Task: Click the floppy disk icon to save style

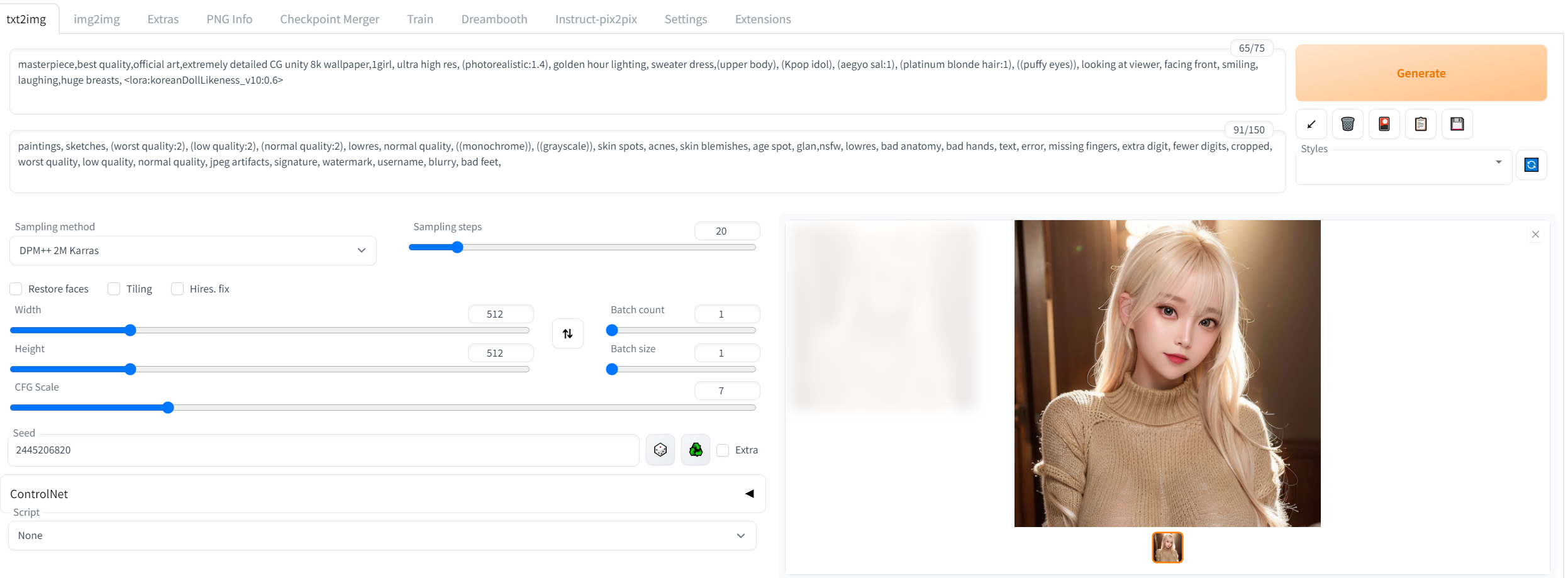Action: coord(1457,124)
